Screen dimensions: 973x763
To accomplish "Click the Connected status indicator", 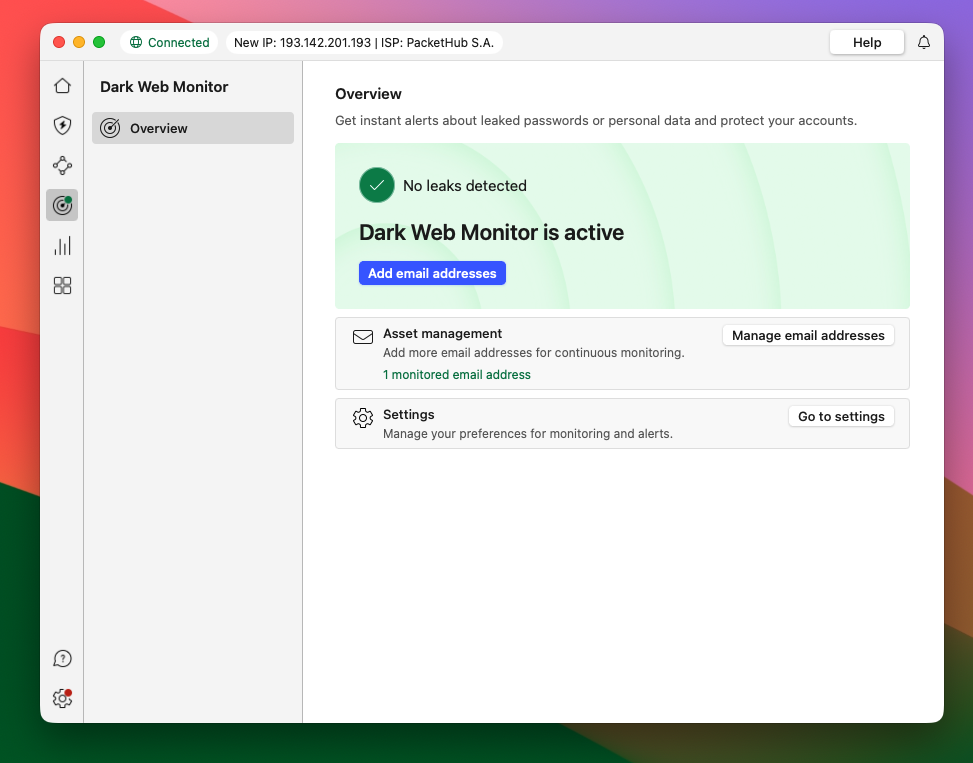I will coord(169,42).
